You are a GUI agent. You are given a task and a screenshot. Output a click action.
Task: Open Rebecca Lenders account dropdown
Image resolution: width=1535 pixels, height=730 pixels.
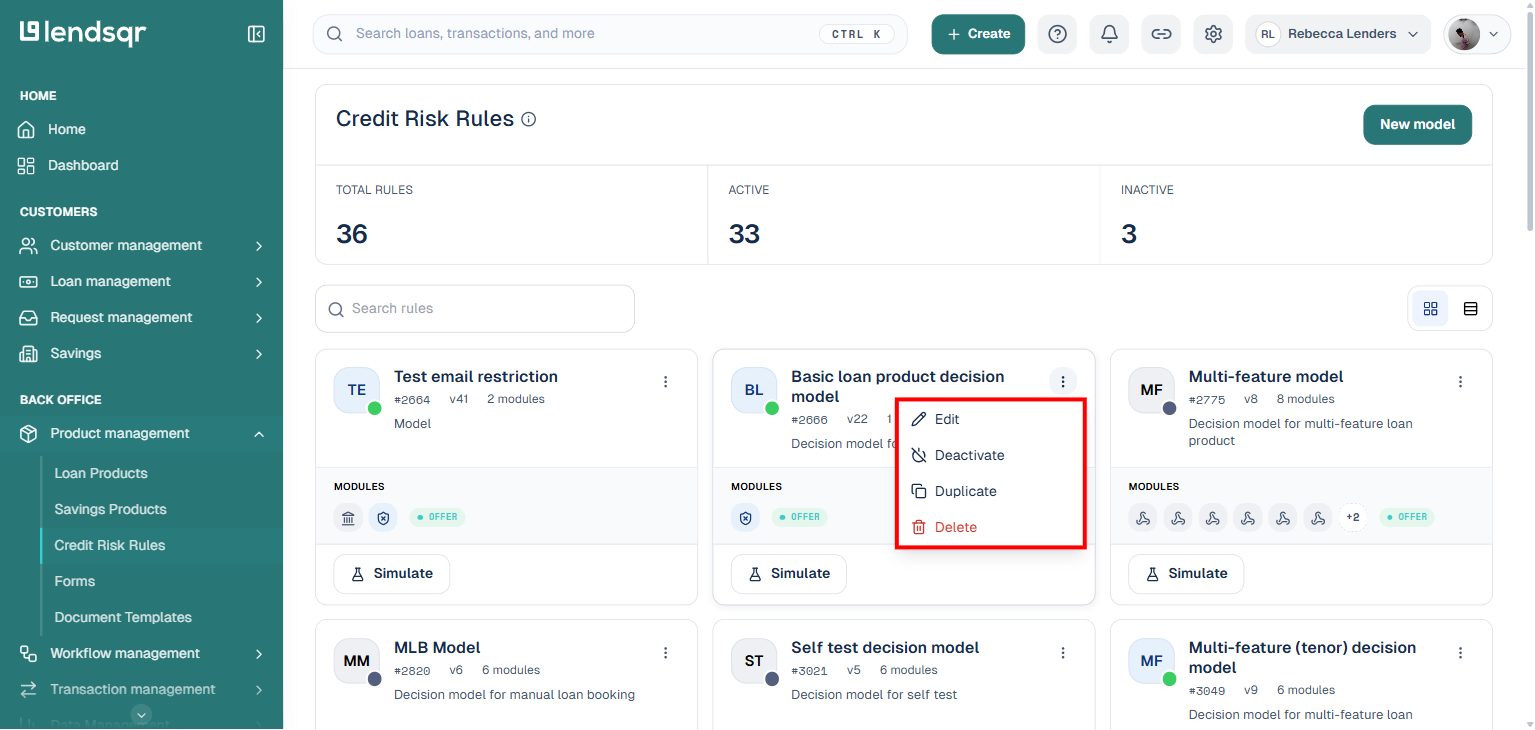point(1338,34)
